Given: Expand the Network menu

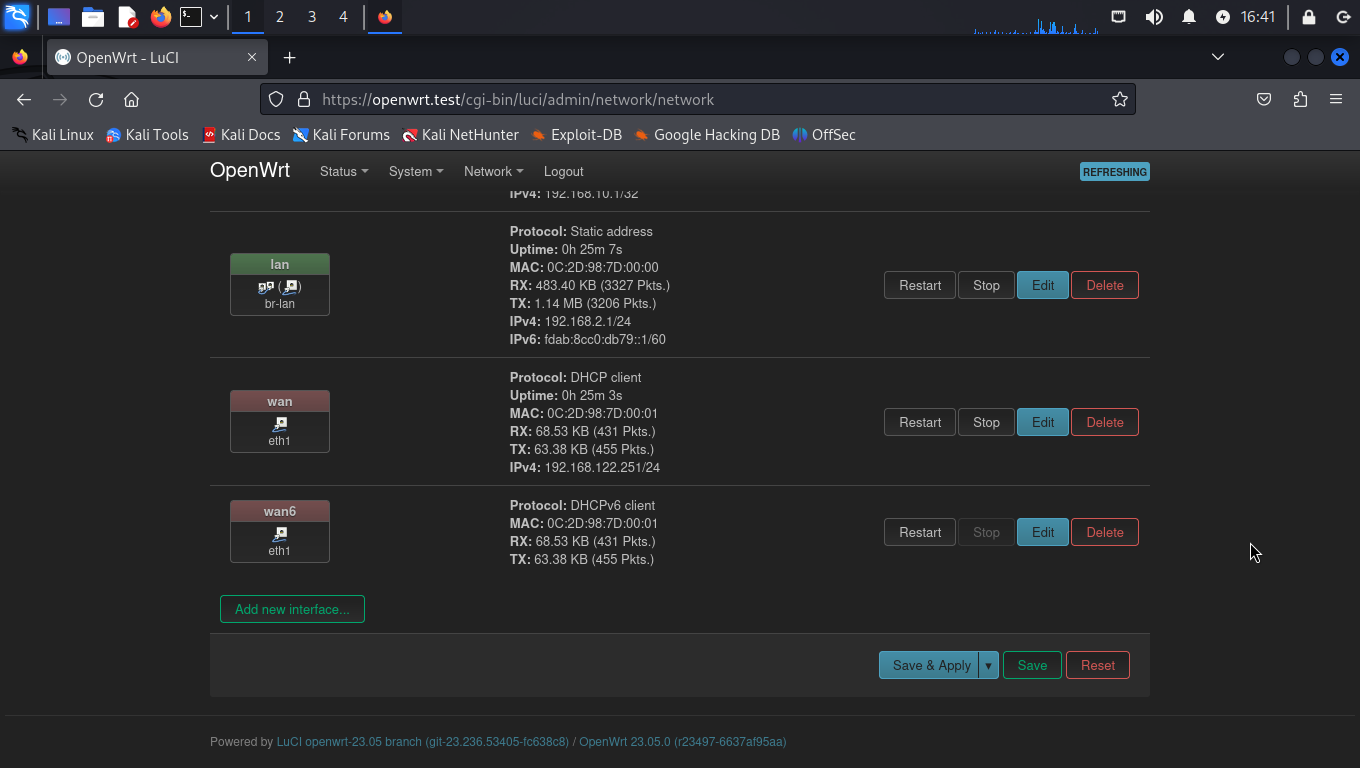Looking at the screenshot, I should pos(493,171).
